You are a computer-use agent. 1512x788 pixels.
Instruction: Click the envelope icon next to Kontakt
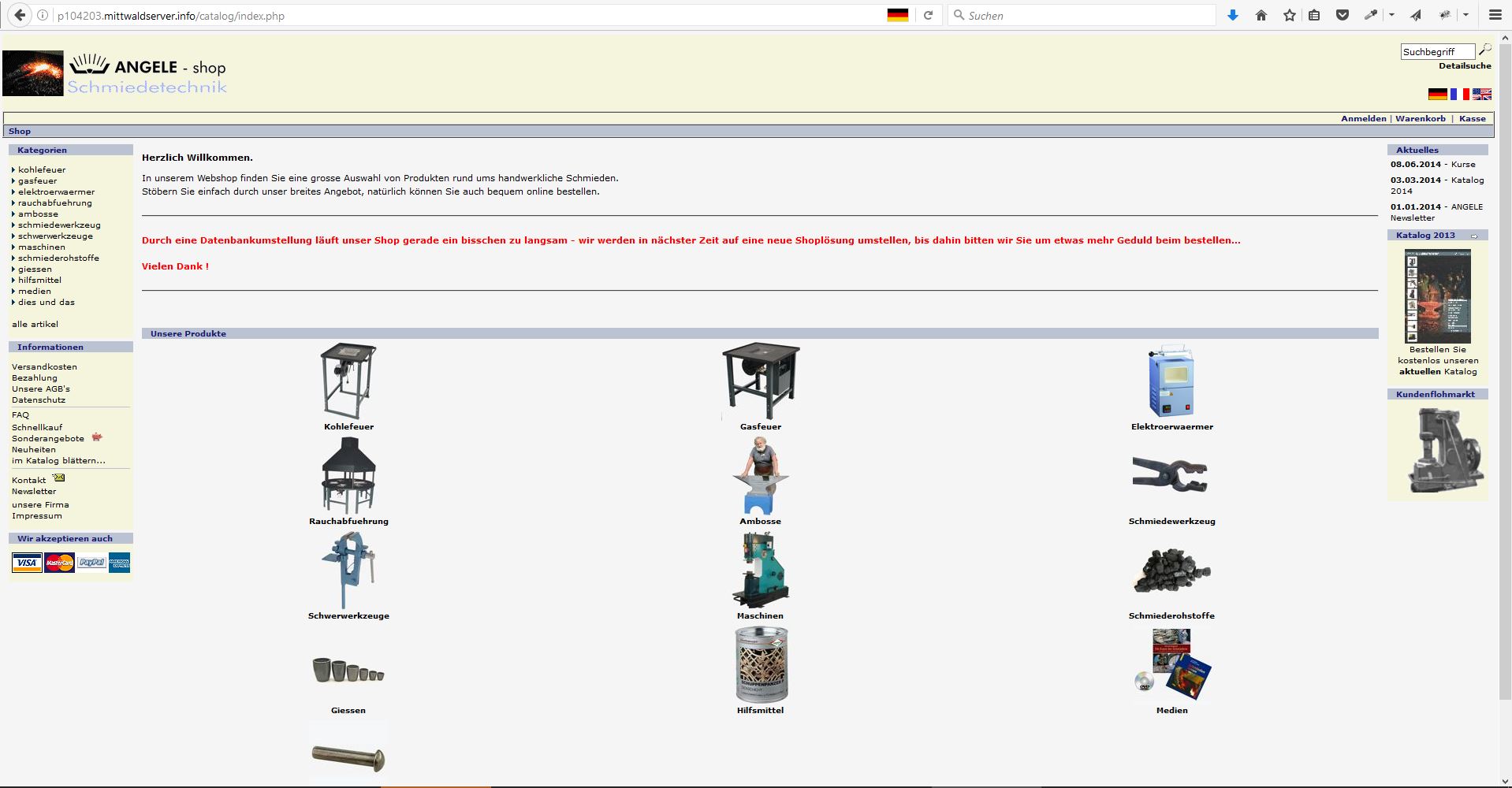pyautogui.click(x=59, y=478)
